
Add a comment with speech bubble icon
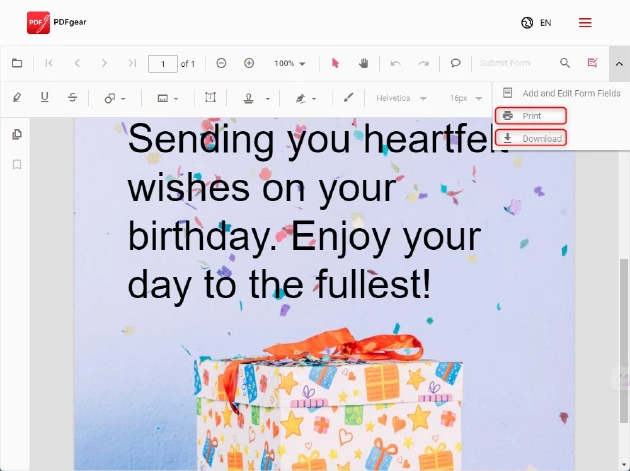tap(455, 63)
